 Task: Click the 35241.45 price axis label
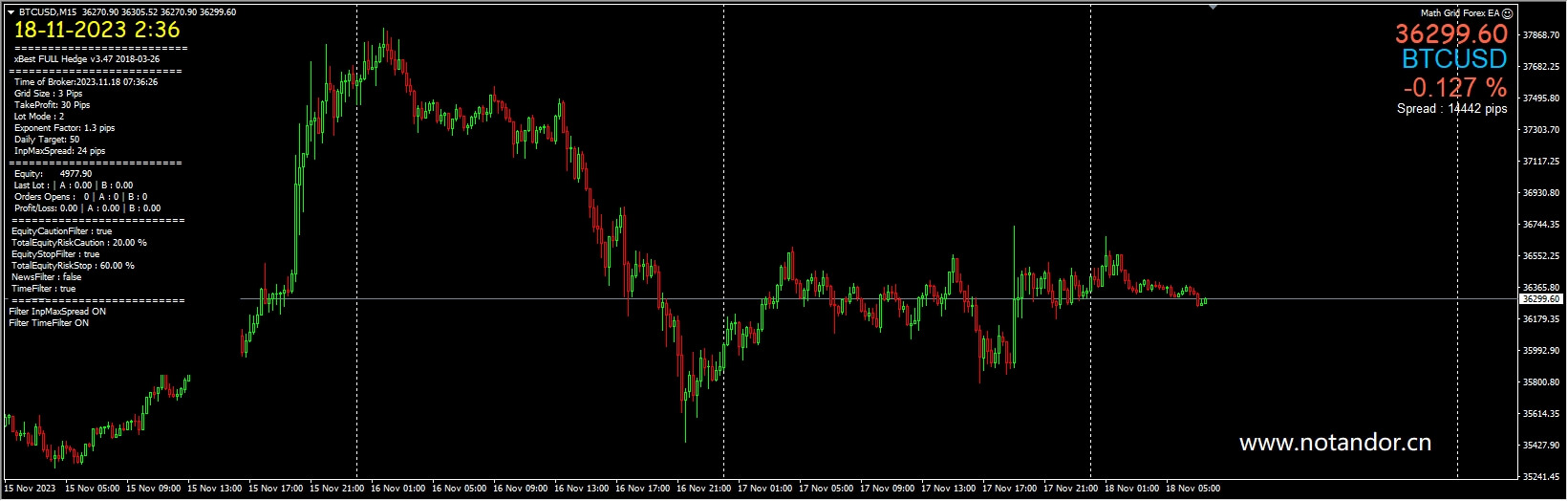click(1540, 477)
